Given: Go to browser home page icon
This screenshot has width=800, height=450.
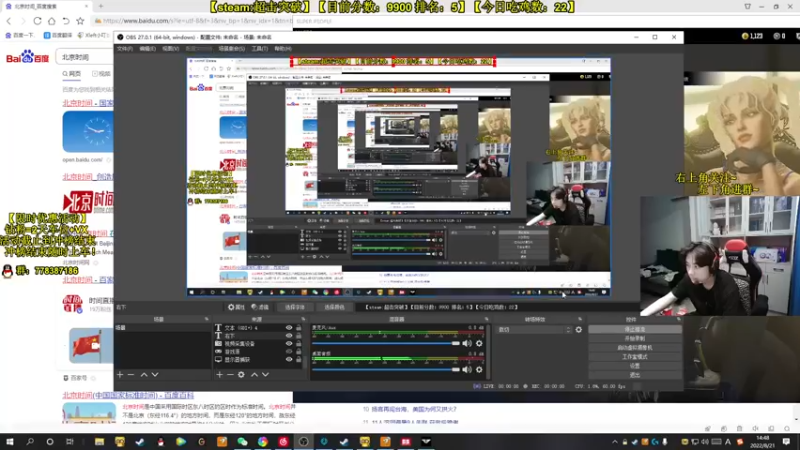Looking at the screenshot, I should [x=52, y=21].
